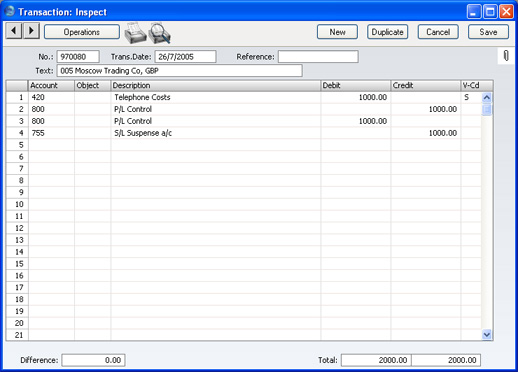Click the empty Reference field
This screenshot has height=372, width=518.
coord(318,57)
